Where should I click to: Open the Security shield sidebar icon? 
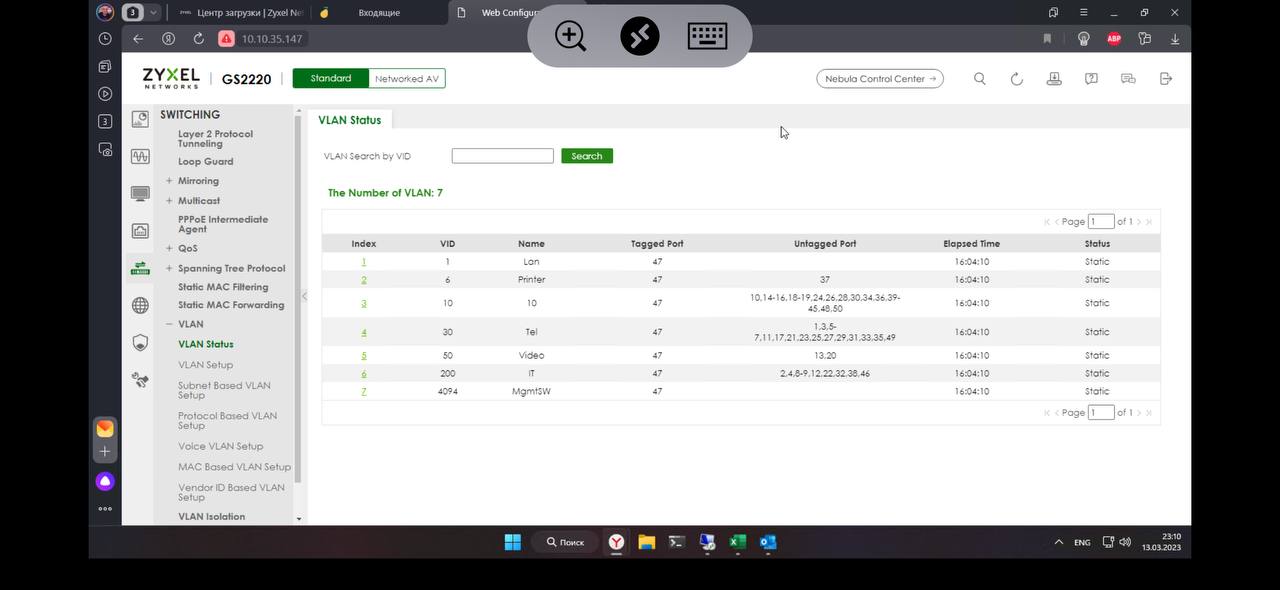tap(140, 342)
